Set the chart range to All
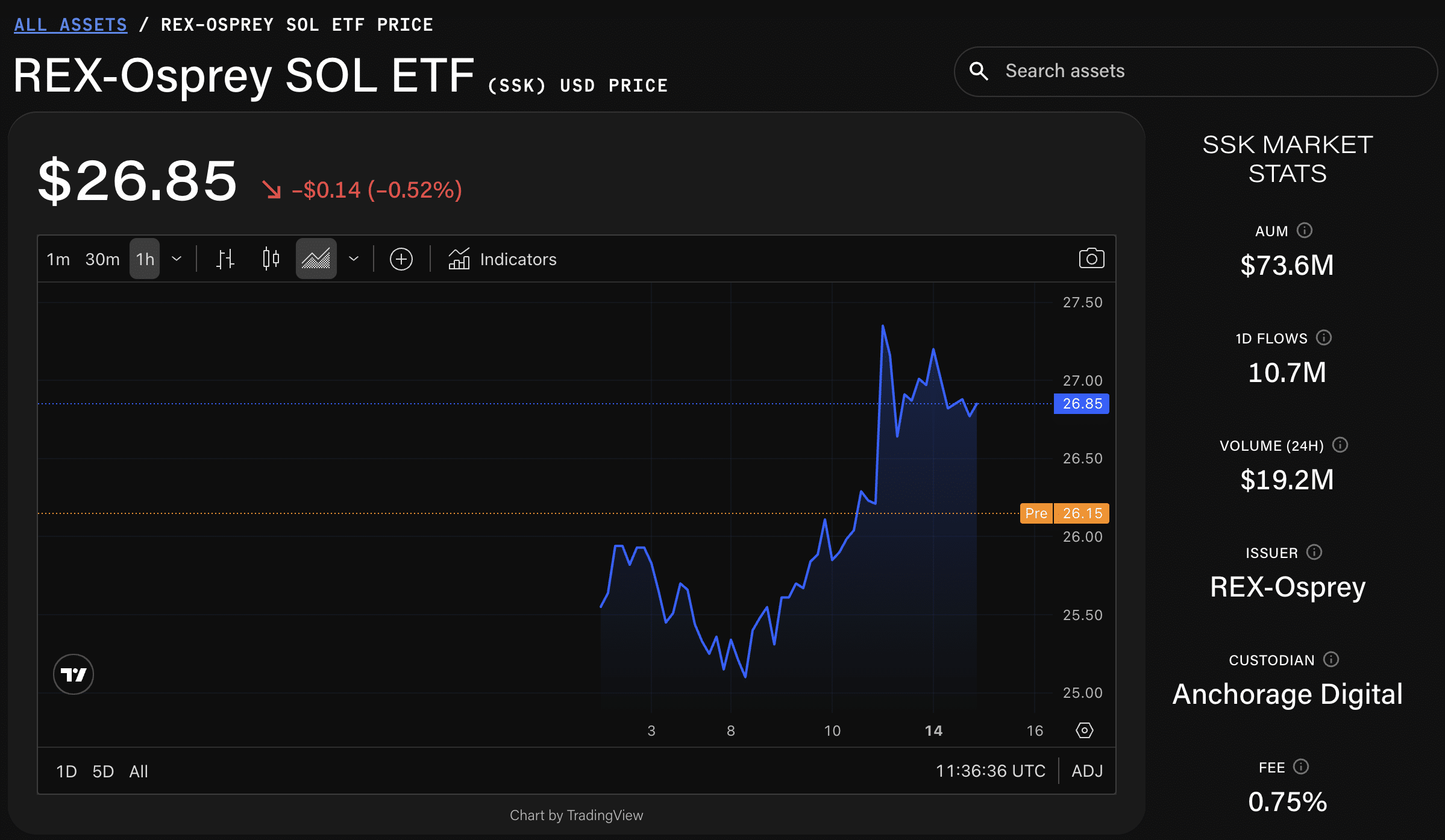The width and height of the screenshot is (1445, 840). click(139, 771)
